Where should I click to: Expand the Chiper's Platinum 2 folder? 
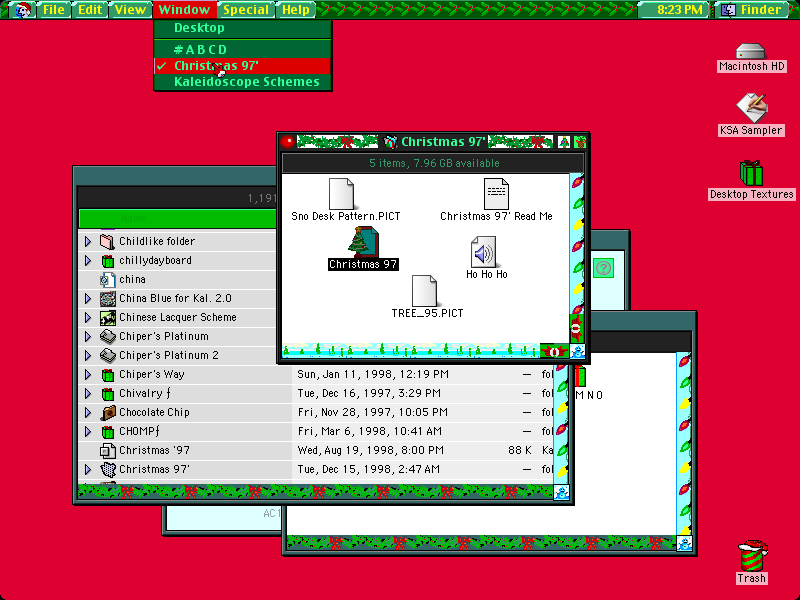88,356
